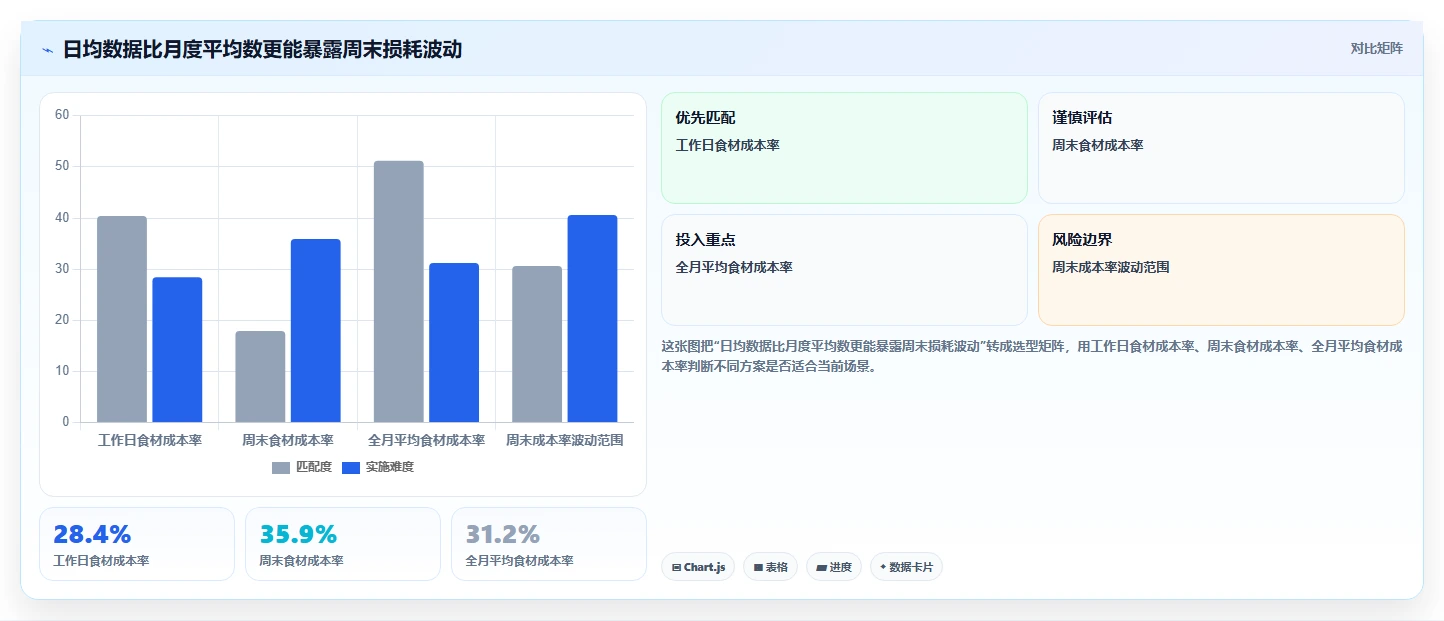Screen dimensions: 1444x621
Task: Select the 进度 tag chip
Action: pos(834,567)
